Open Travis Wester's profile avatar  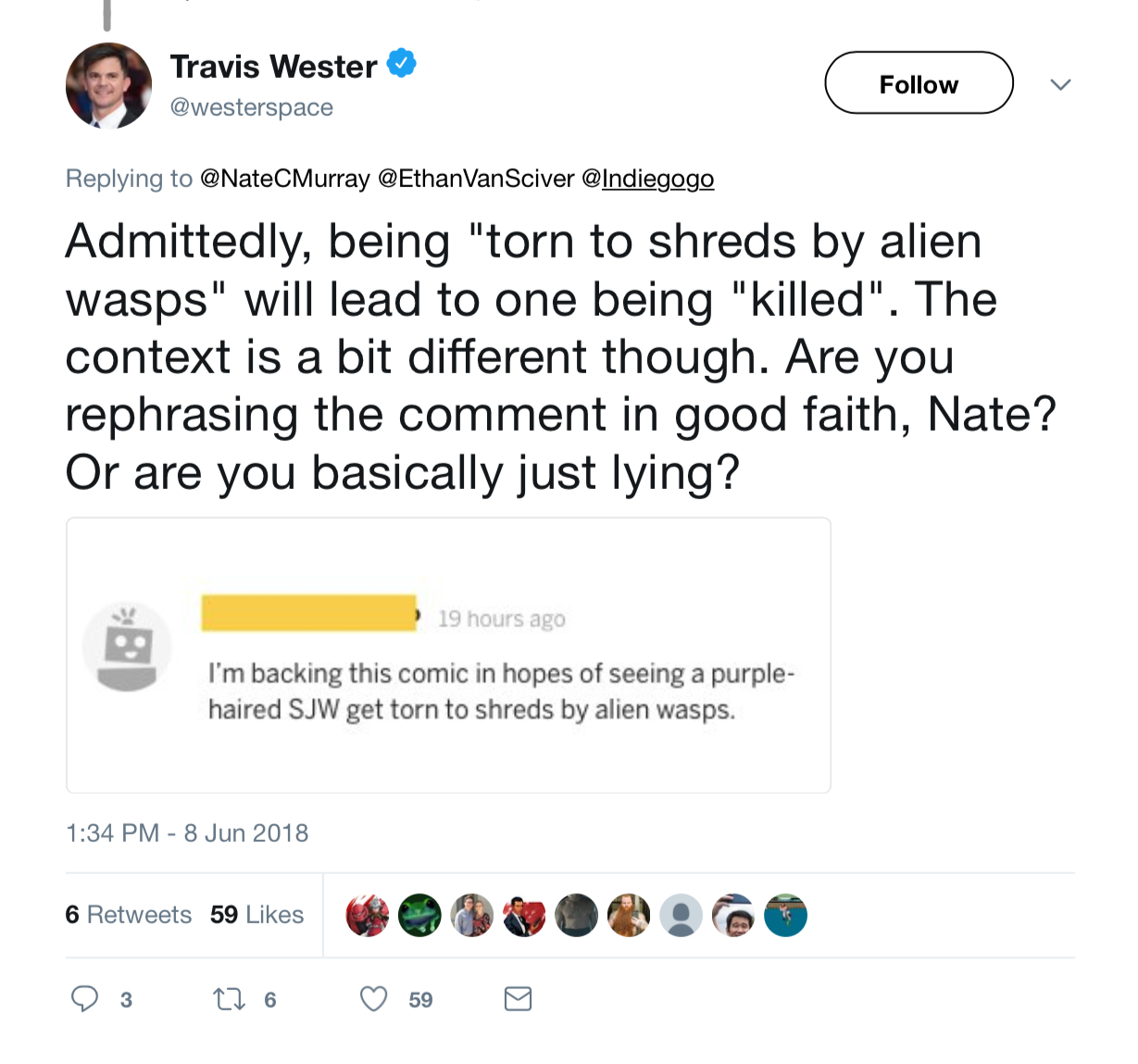click(x=108, y=85)
